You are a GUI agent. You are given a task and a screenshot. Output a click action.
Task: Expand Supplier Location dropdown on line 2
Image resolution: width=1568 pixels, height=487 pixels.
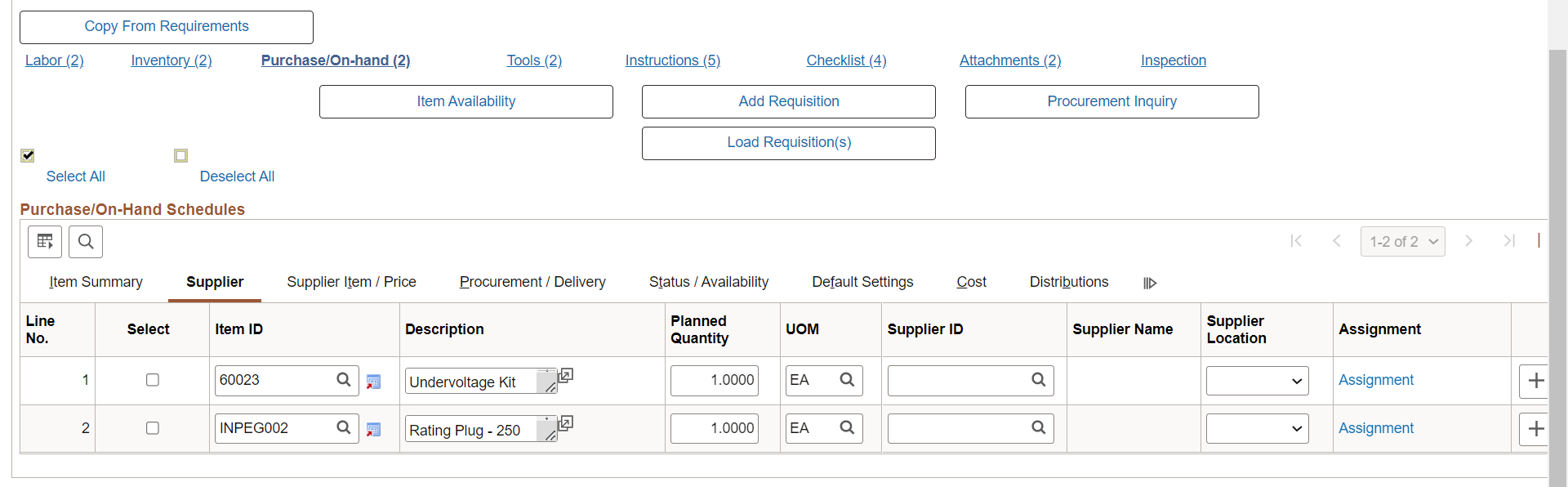click(x=1257, y=429)
